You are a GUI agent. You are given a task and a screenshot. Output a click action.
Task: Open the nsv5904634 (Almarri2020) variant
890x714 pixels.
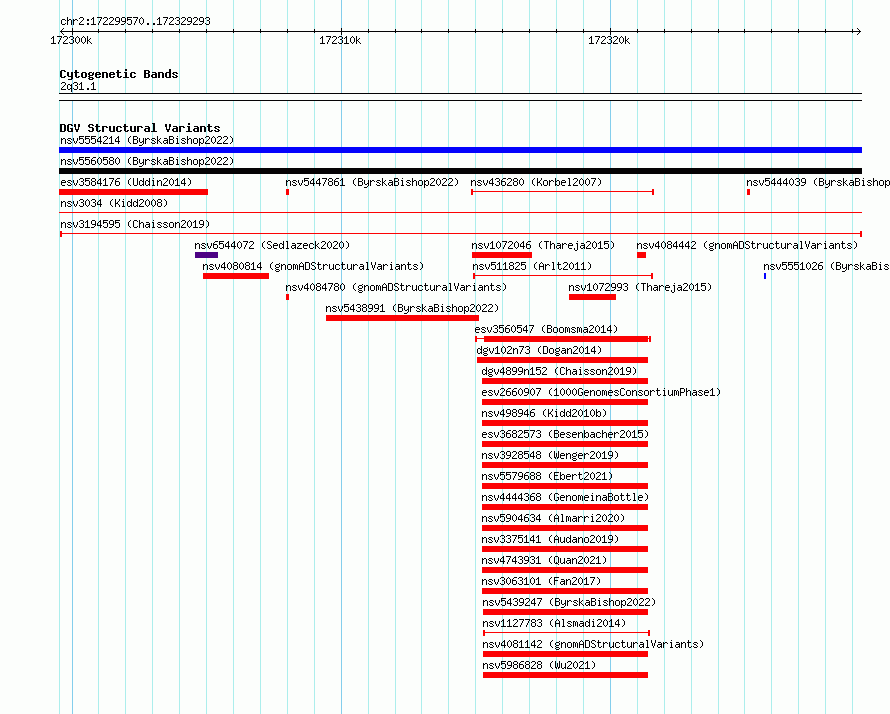(x=553, y=518)
